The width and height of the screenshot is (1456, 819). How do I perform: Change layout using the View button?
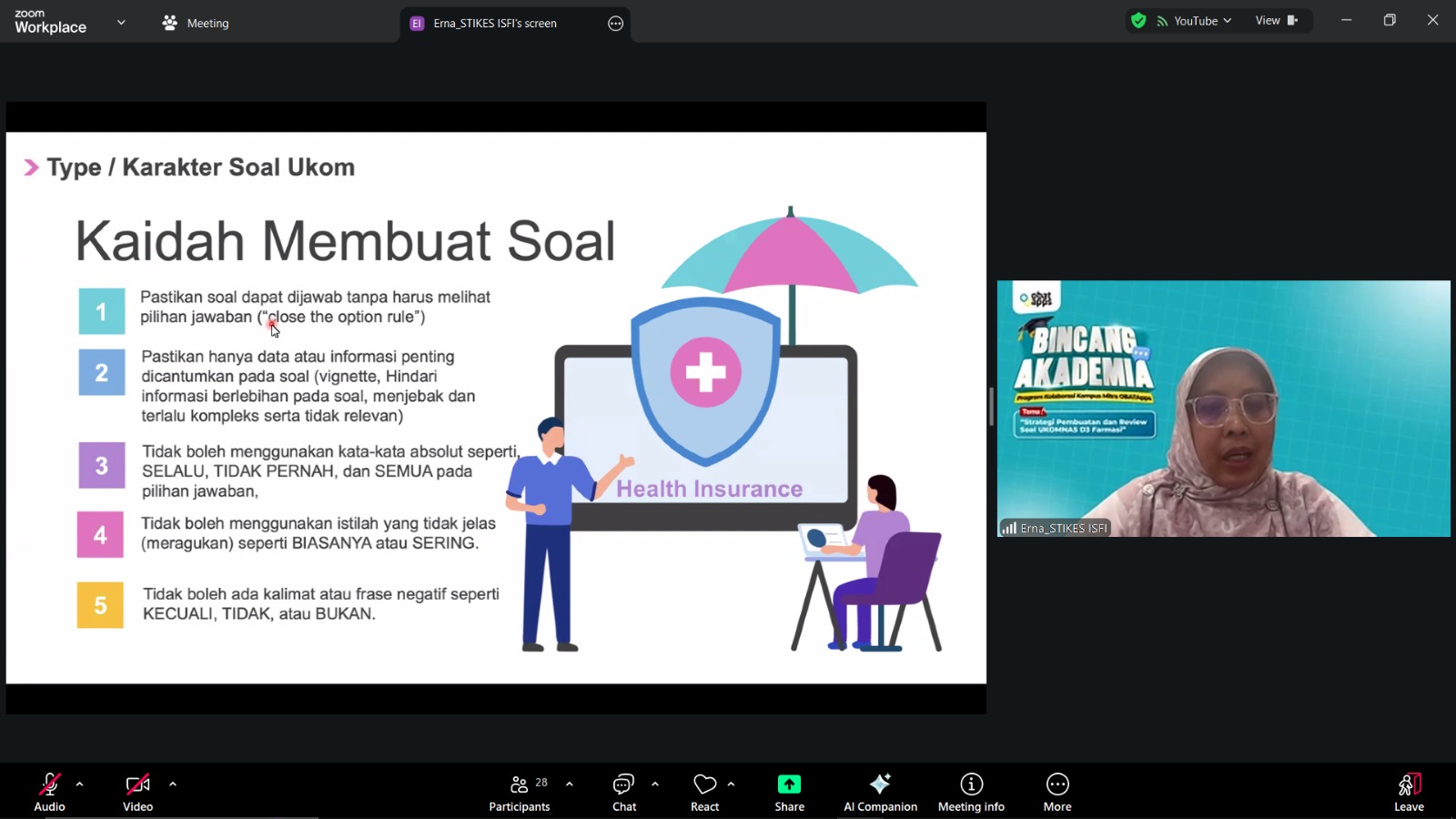[x=1276, y=21]
